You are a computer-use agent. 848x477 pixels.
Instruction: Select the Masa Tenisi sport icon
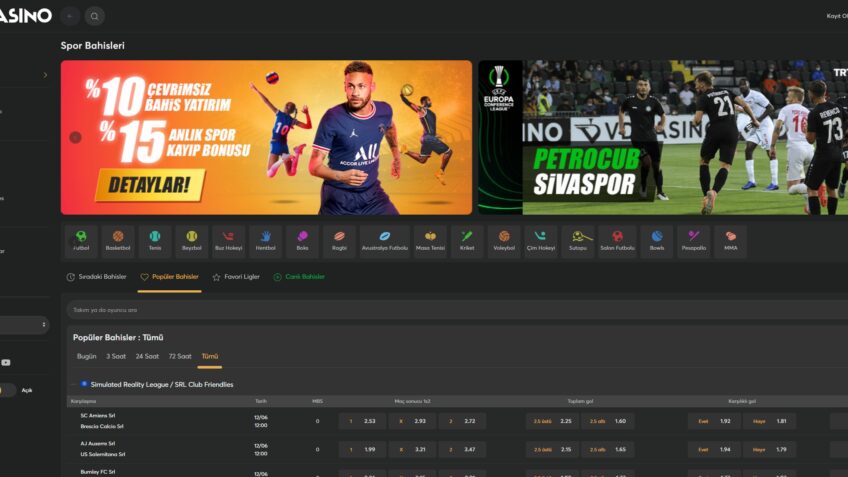[x=430, y=240]
